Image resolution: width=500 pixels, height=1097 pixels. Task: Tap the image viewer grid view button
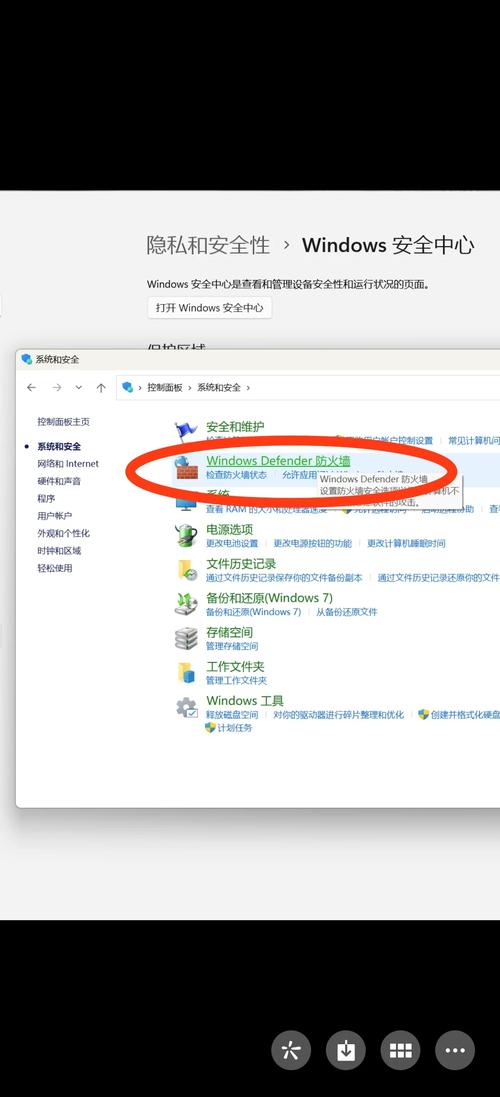pyautogui.click(x=400, y=1050)
